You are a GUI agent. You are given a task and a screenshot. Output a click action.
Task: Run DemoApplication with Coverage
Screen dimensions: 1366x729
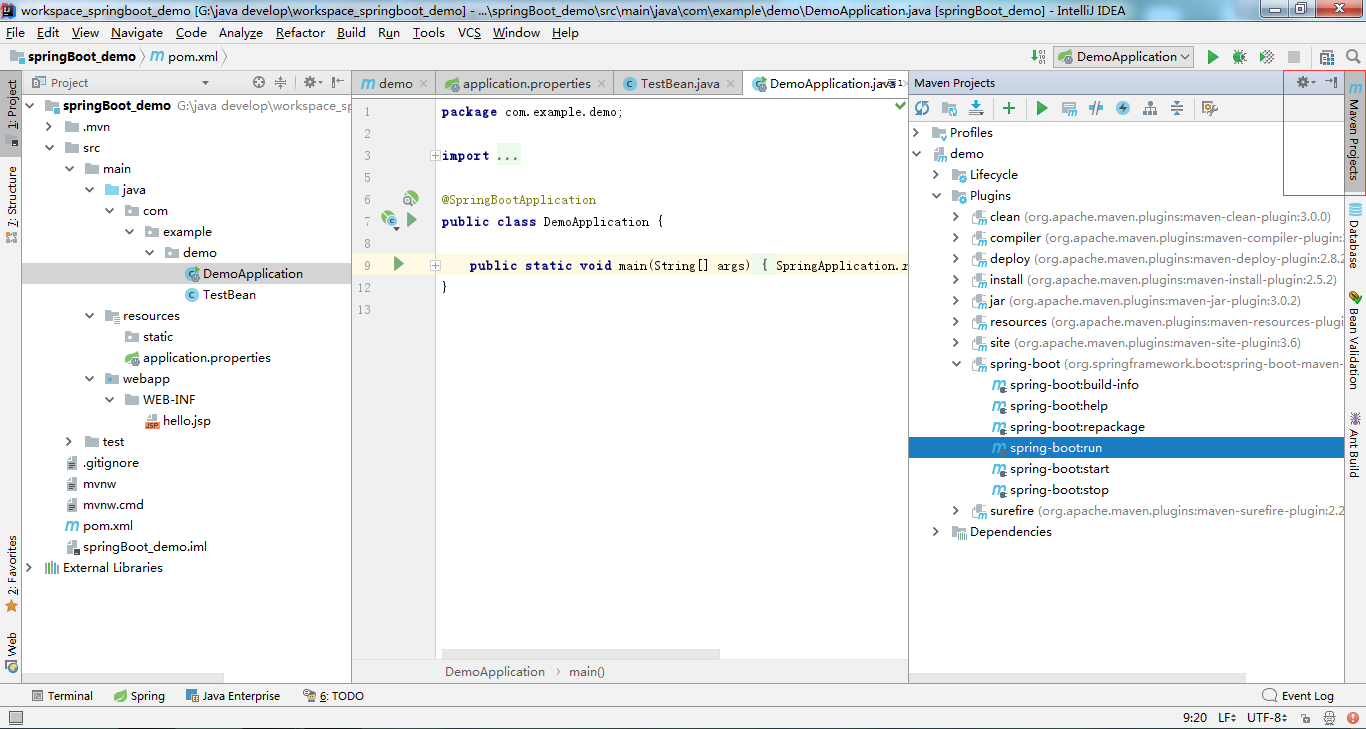1267,57
